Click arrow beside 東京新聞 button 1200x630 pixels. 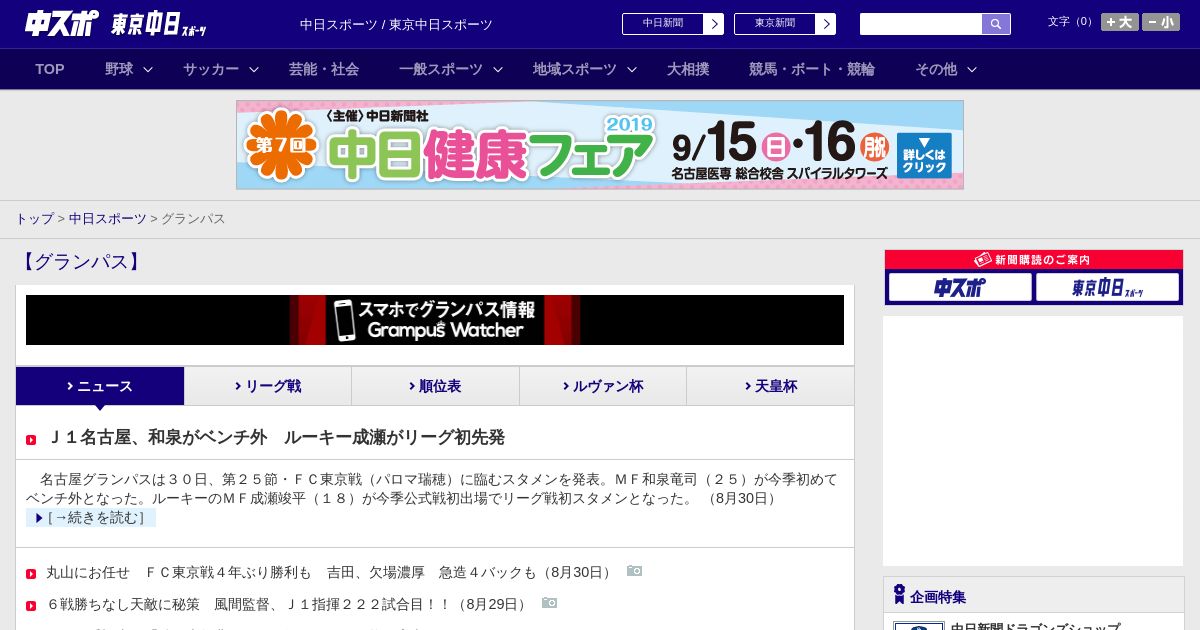point(826,24)
